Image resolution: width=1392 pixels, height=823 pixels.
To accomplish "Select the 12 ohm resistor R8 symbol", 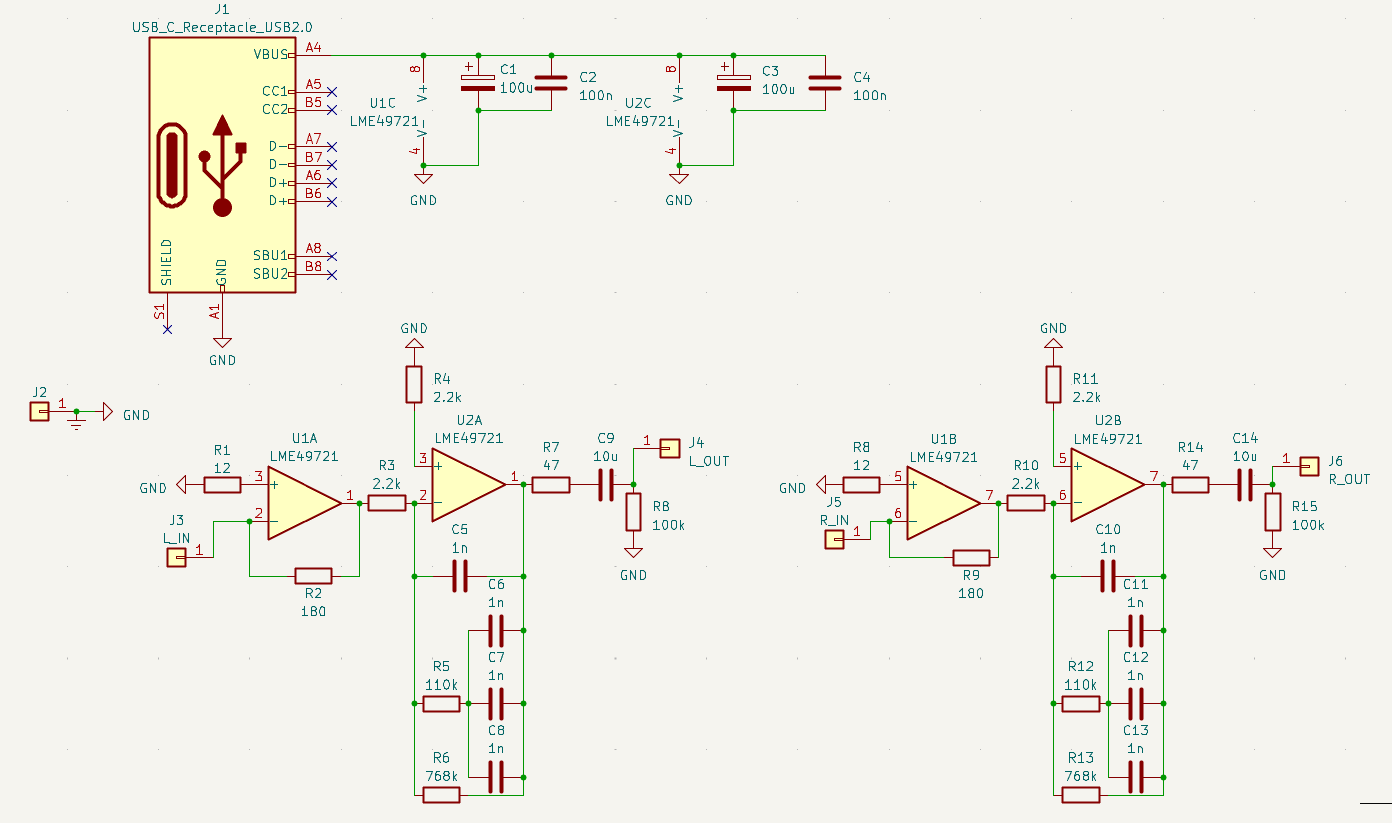I will coord(861,485).
